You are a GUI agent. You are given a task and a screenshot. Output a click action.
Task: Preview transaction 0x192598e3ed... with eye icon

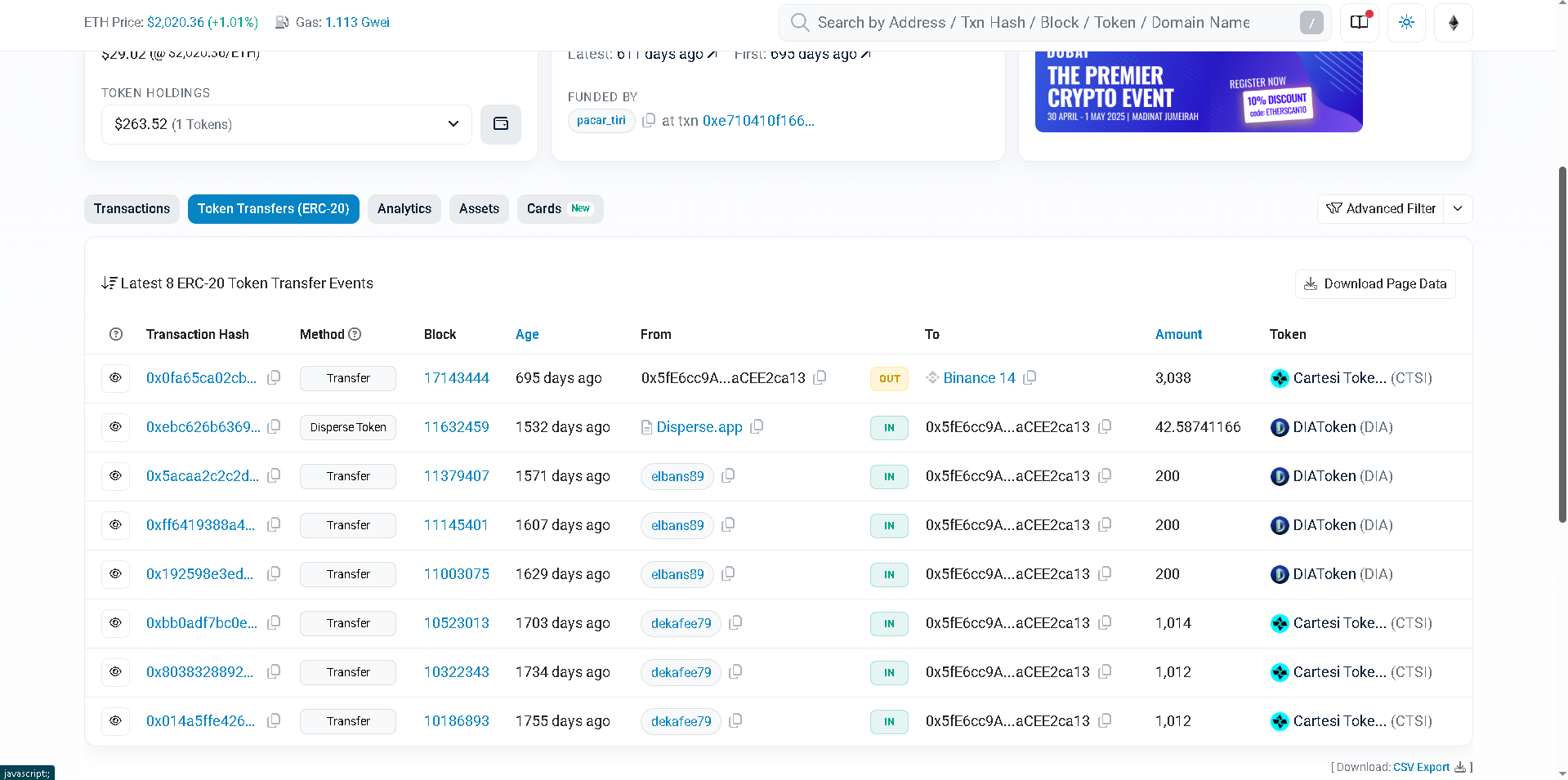coord(115,574)
